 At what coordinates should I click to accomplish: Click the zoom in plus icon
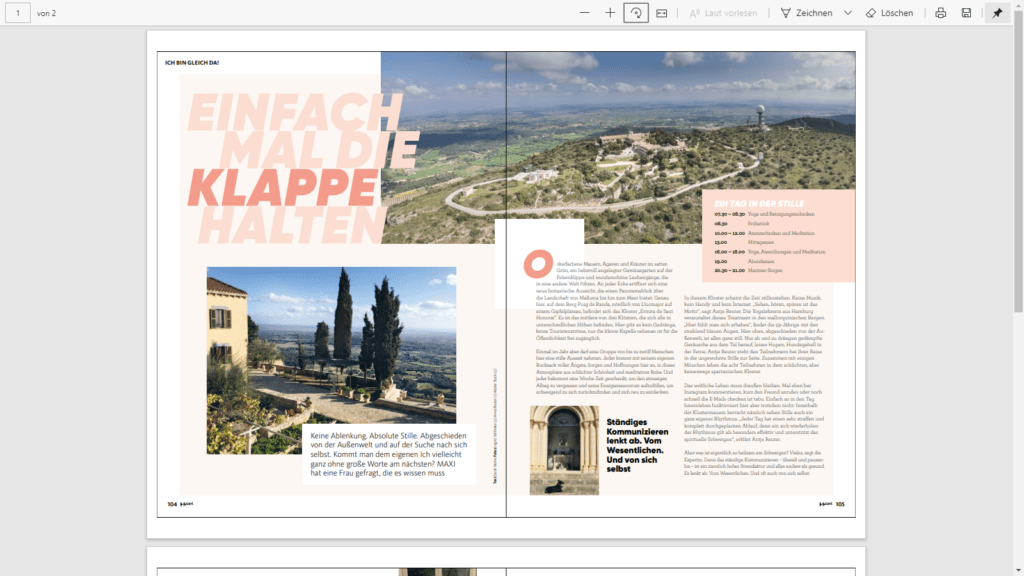pyautogui.click(x=610, y=13)
